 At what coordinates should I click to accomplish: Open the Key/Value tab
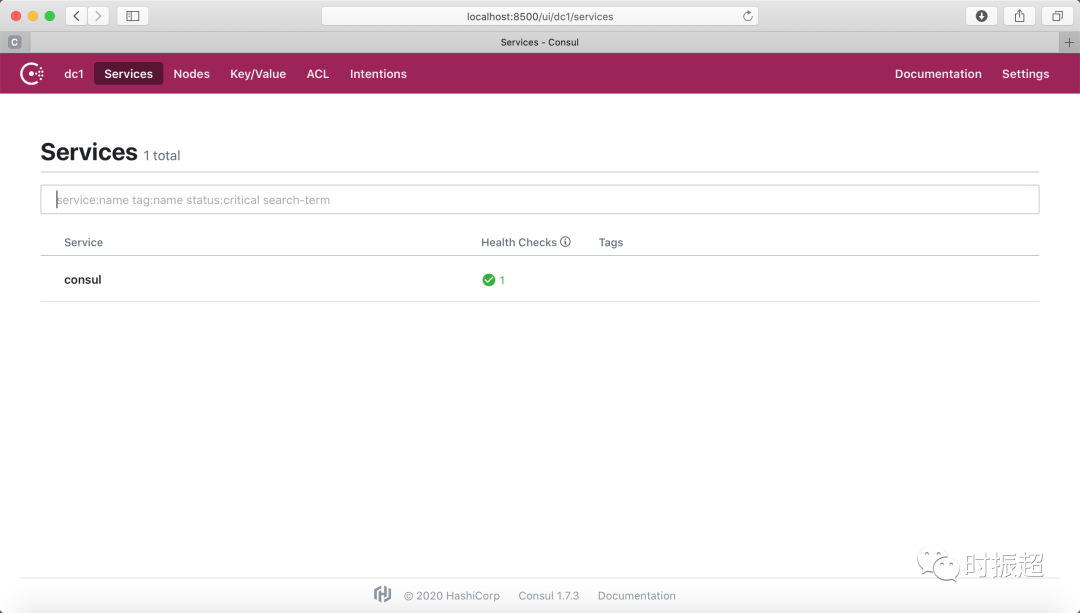point(258,74)
